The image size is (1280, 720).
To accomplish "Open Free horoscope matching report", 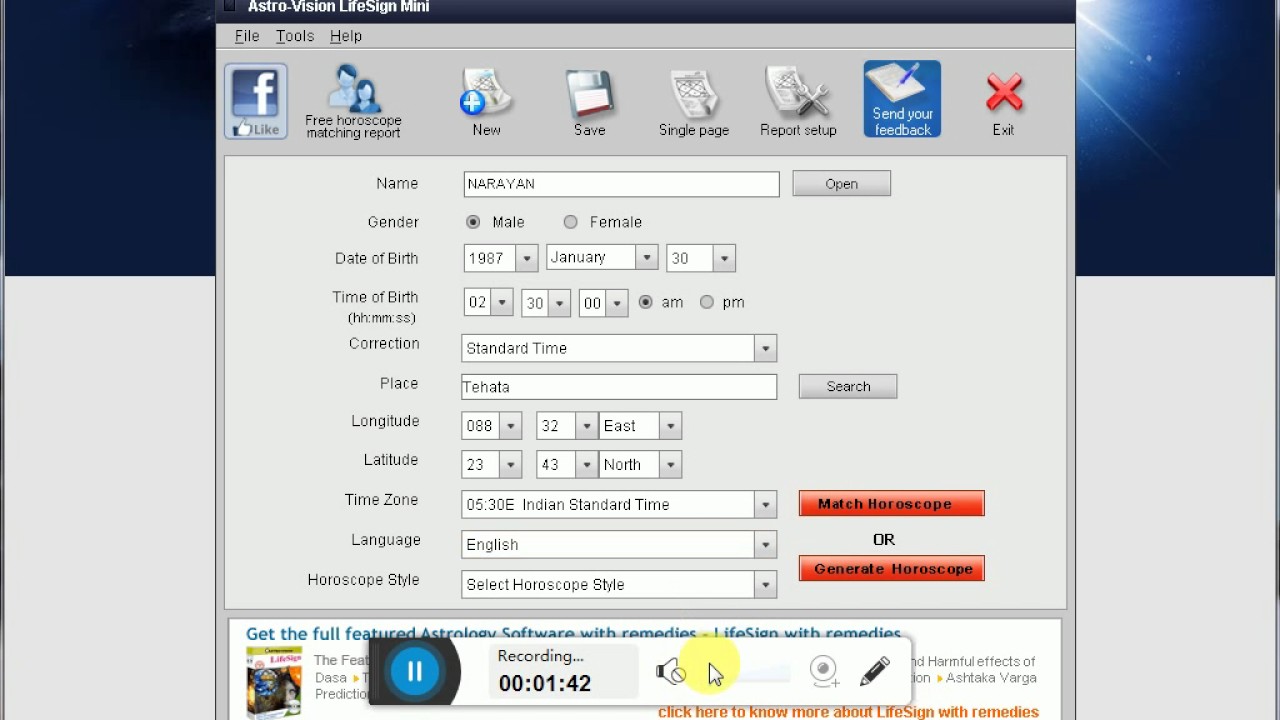I will [x=353, y=101].
